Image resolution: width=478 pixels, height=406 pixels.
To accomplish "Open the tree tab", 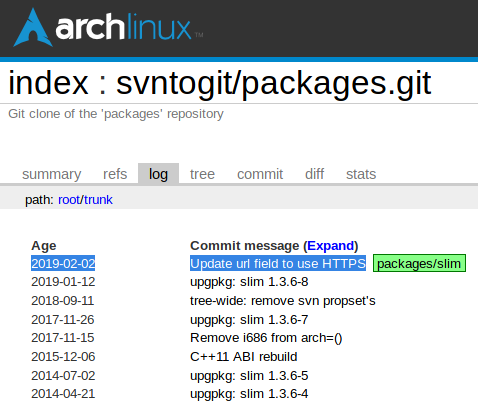I will pos(202,174).
